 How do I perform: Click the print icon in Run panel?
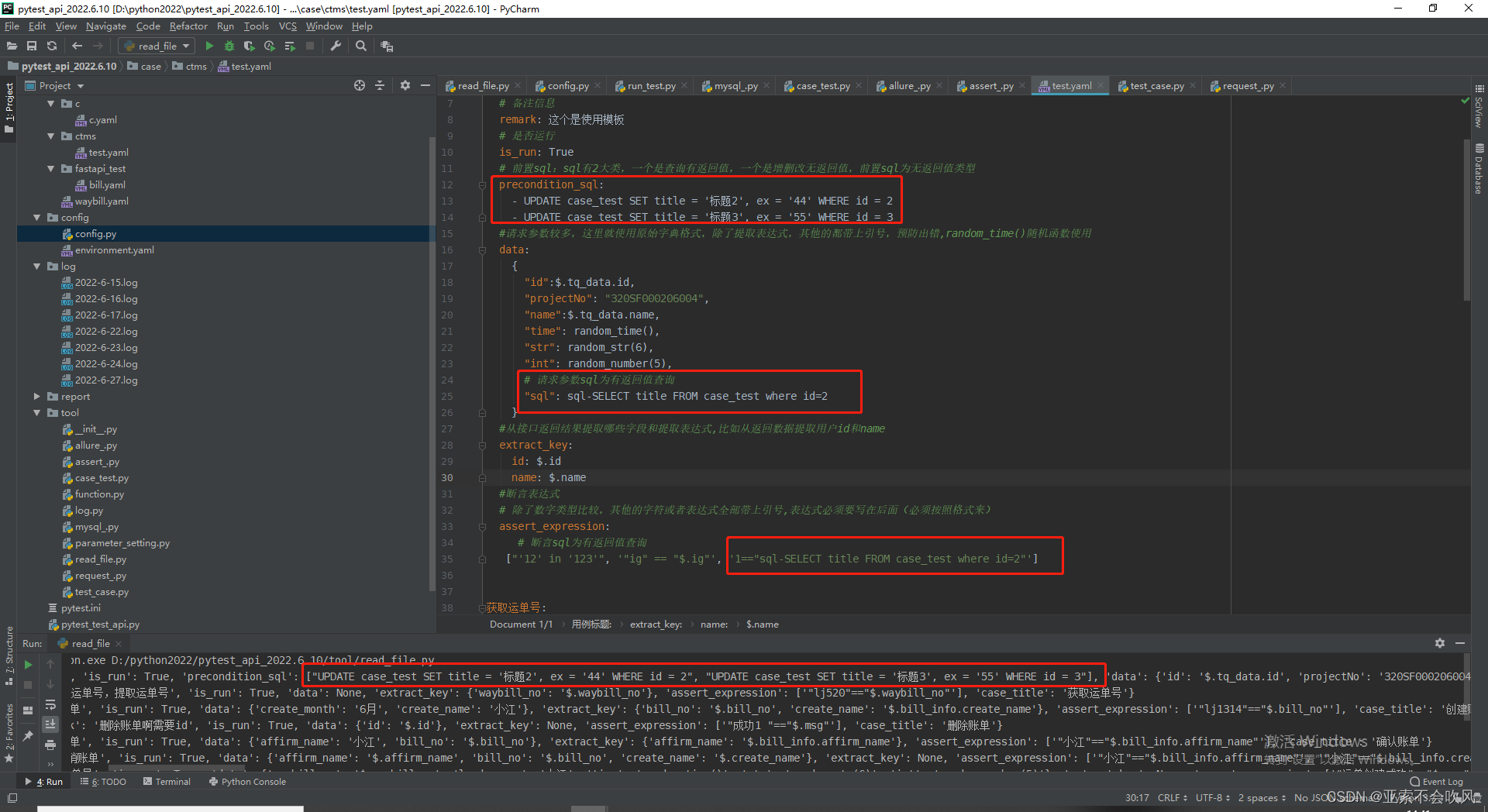pos(50,745)
